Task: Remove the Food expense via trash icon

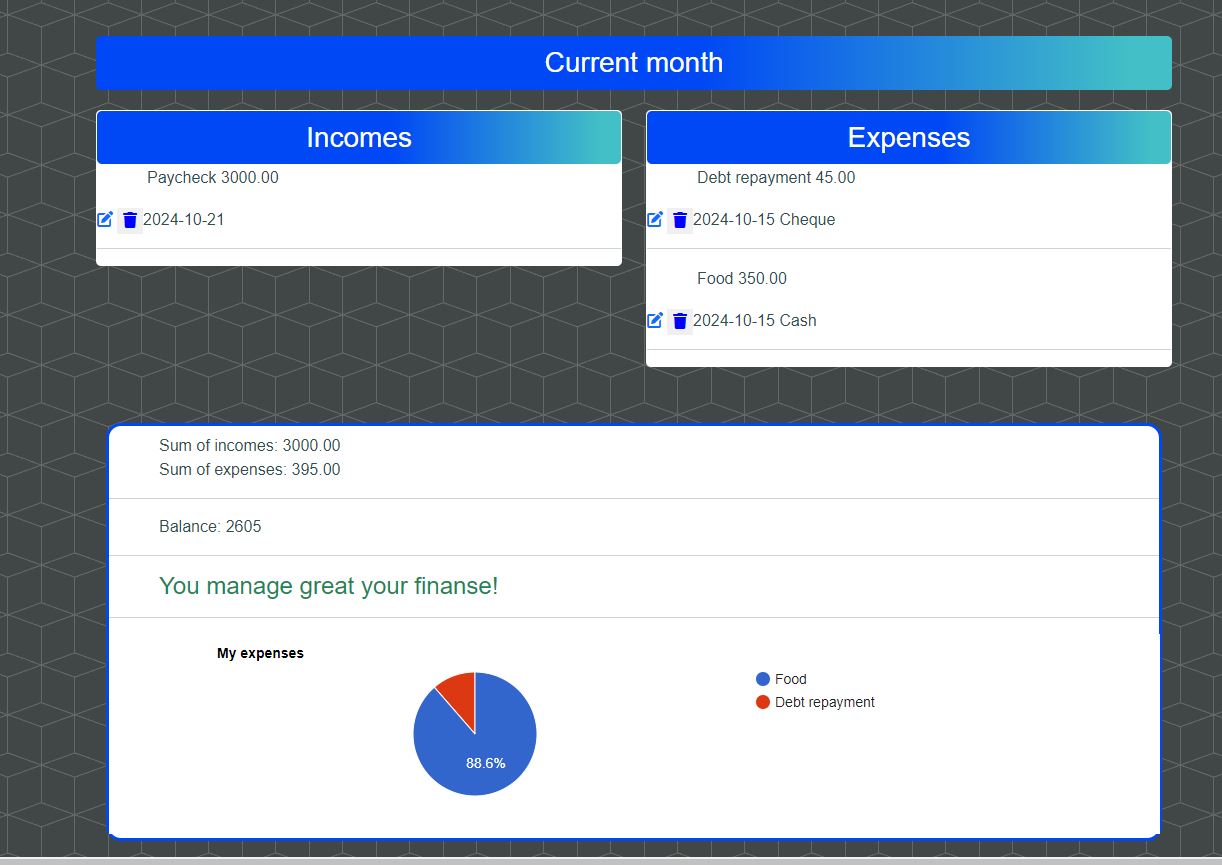Action: point(680,321)
